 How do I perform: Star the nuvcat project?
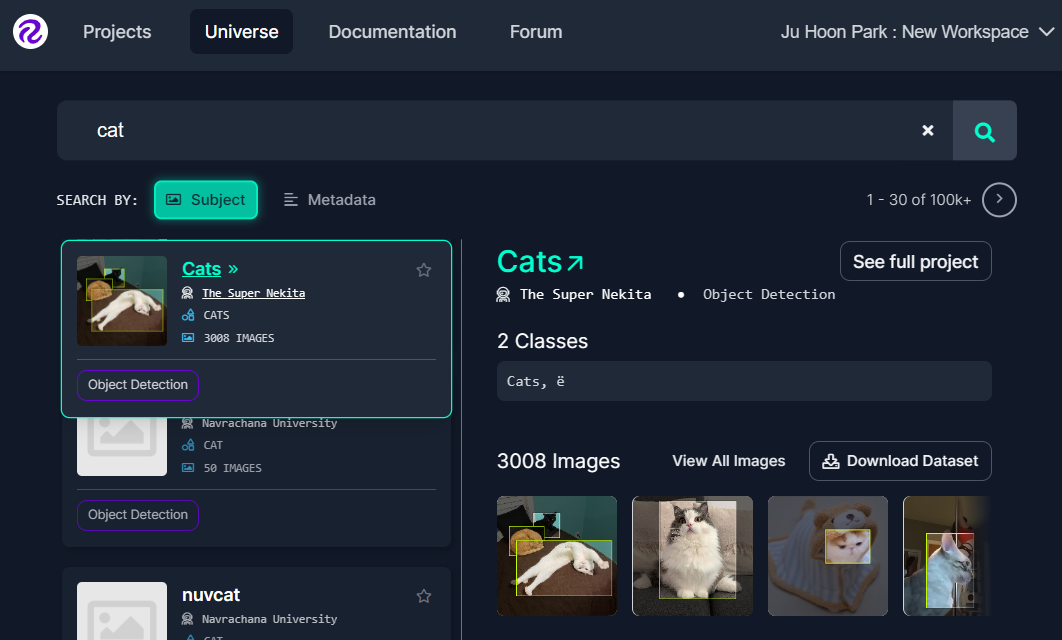click(424, 596)
